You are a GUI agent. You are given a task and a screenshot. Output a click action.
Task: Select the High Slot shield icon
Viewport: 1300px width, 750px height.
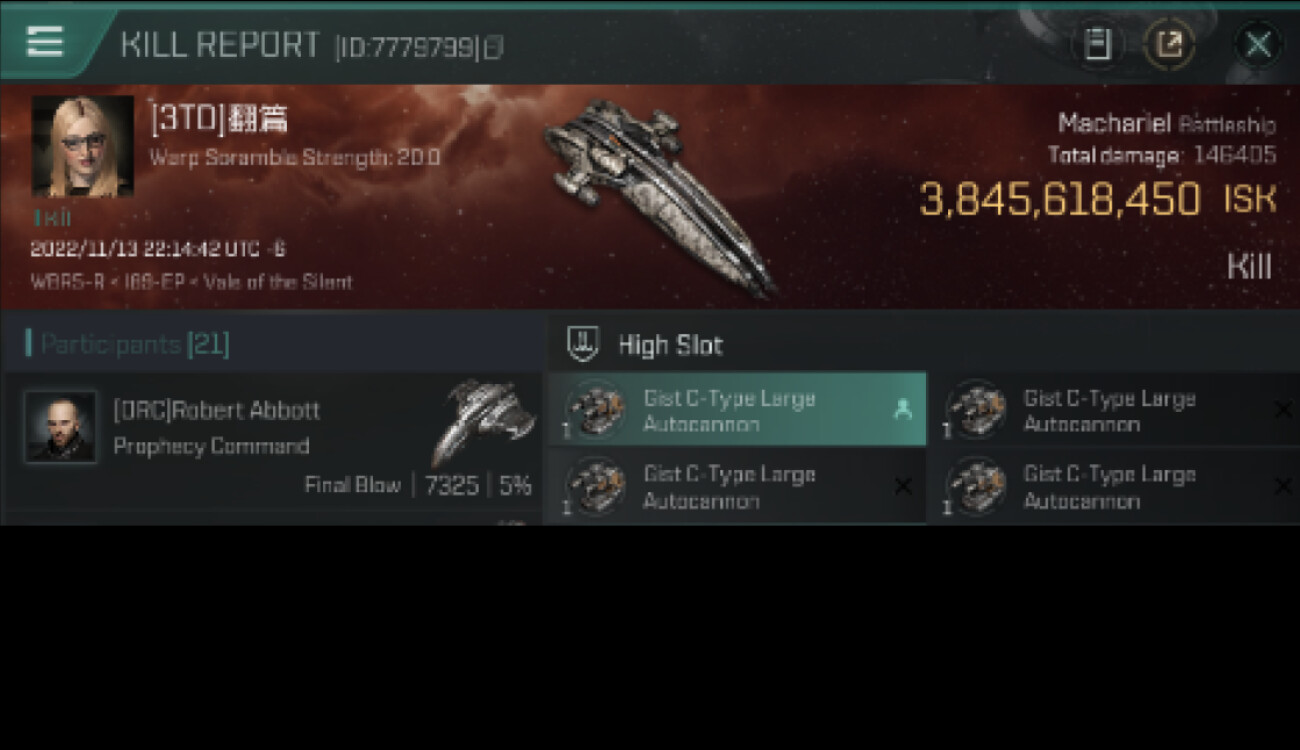coord(582,345)
